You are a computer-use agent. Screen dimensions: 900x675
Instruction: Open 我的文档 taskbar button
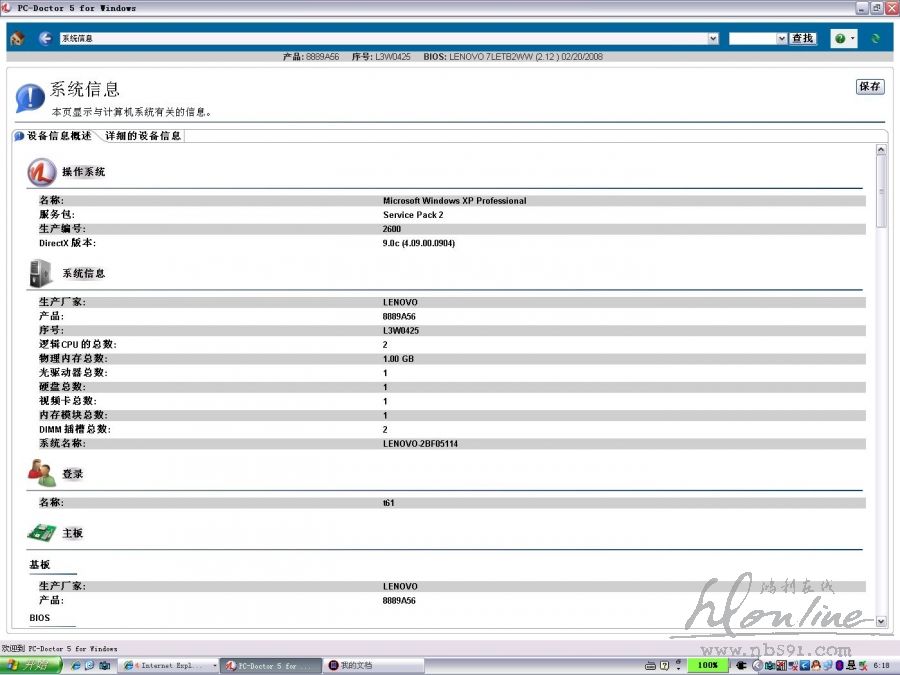coord(374,666)
